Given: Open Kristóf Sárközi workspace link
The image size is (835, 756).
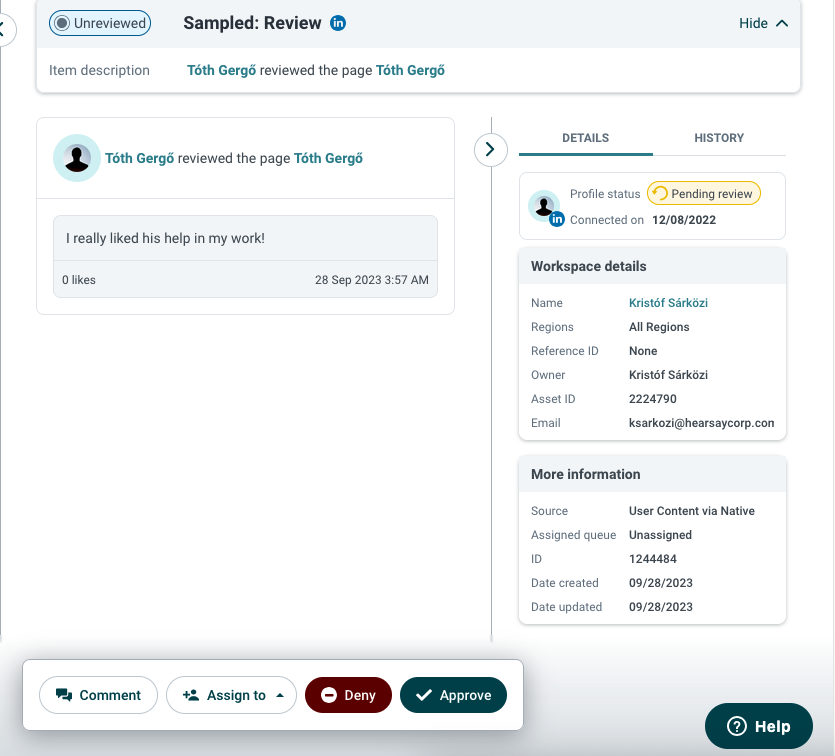Looking at the screenshot, I should point(668,302).
